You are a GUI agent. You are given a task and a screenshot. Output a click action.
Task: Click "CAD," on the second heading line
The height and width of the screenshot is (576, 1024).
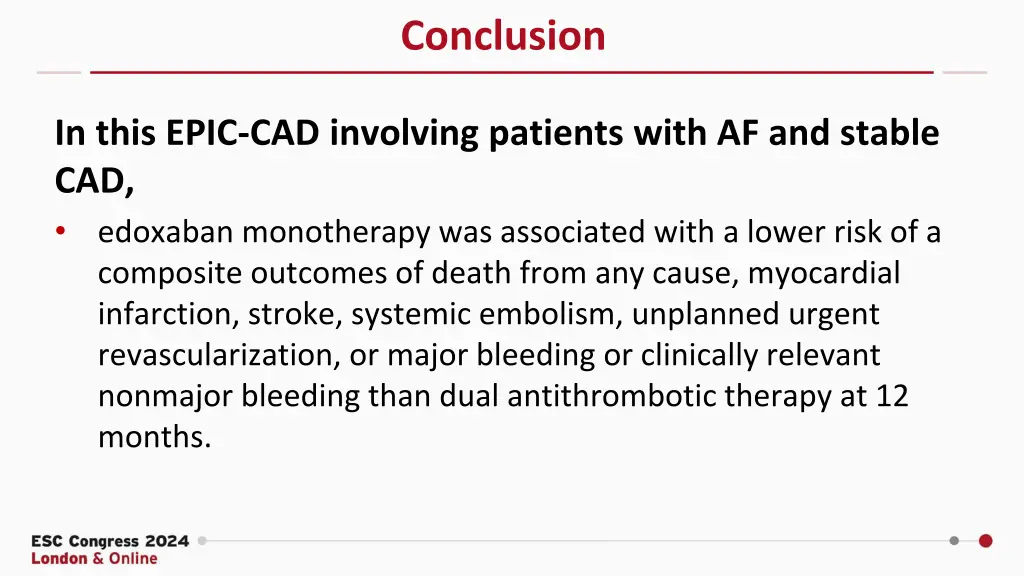pos(94,181)
